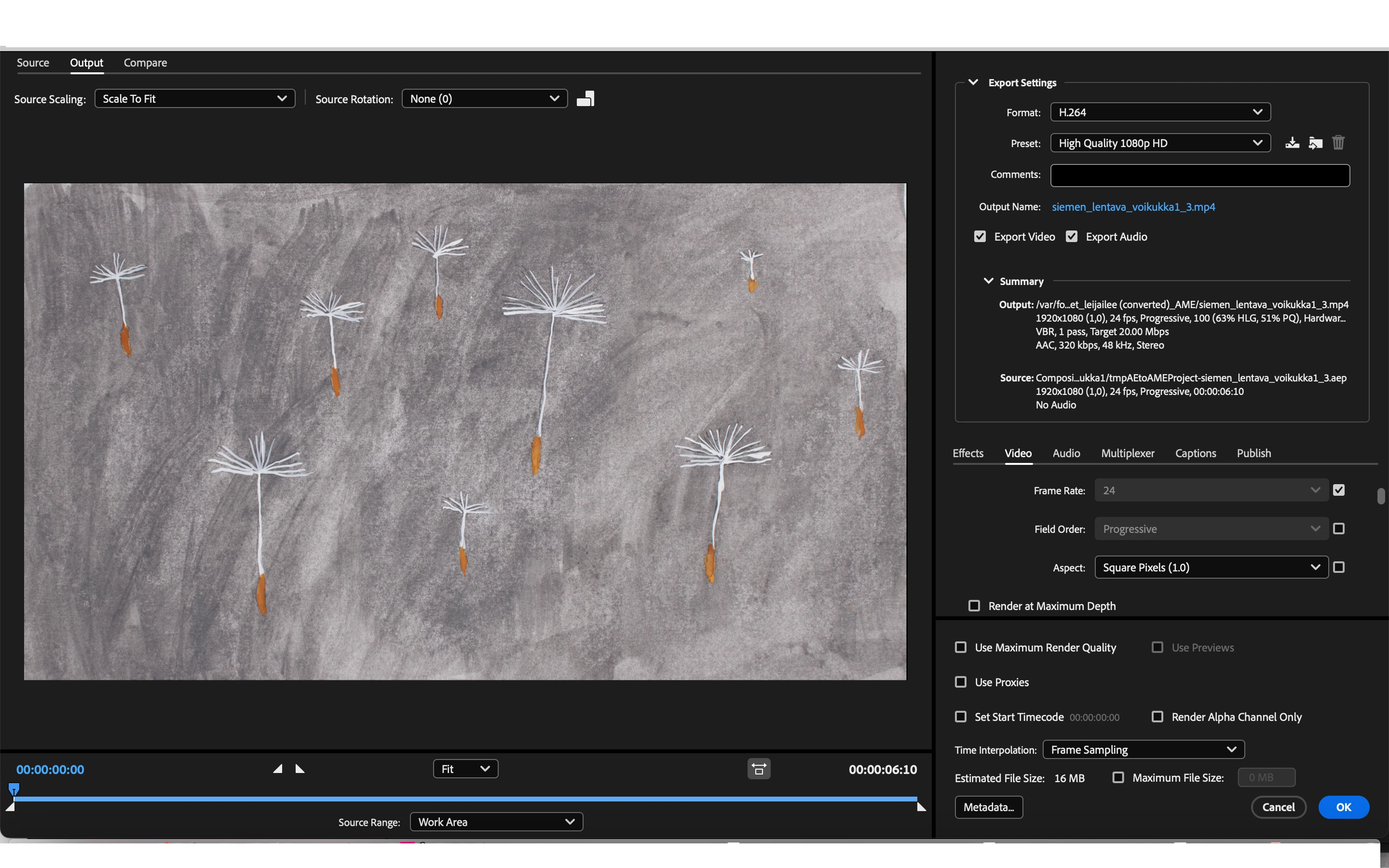The height and width of the screenshot is (868, 1389).
Task: Click the Import Presets folder icon
Action: point(1316,142)
